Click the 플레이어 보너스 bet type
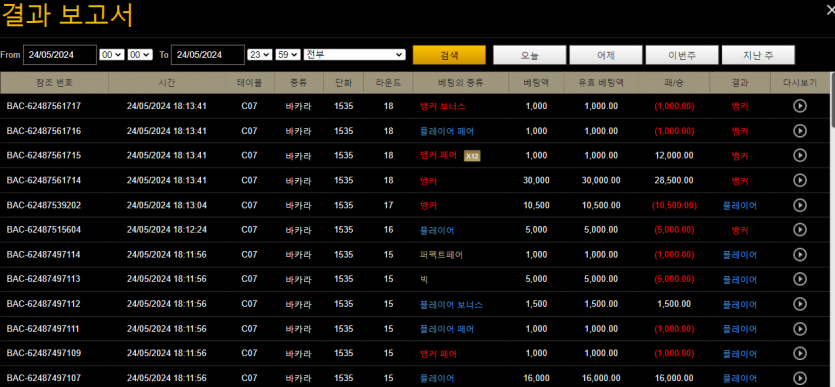The height and width of the screenshot is (387, 835). tap(451, 304)
